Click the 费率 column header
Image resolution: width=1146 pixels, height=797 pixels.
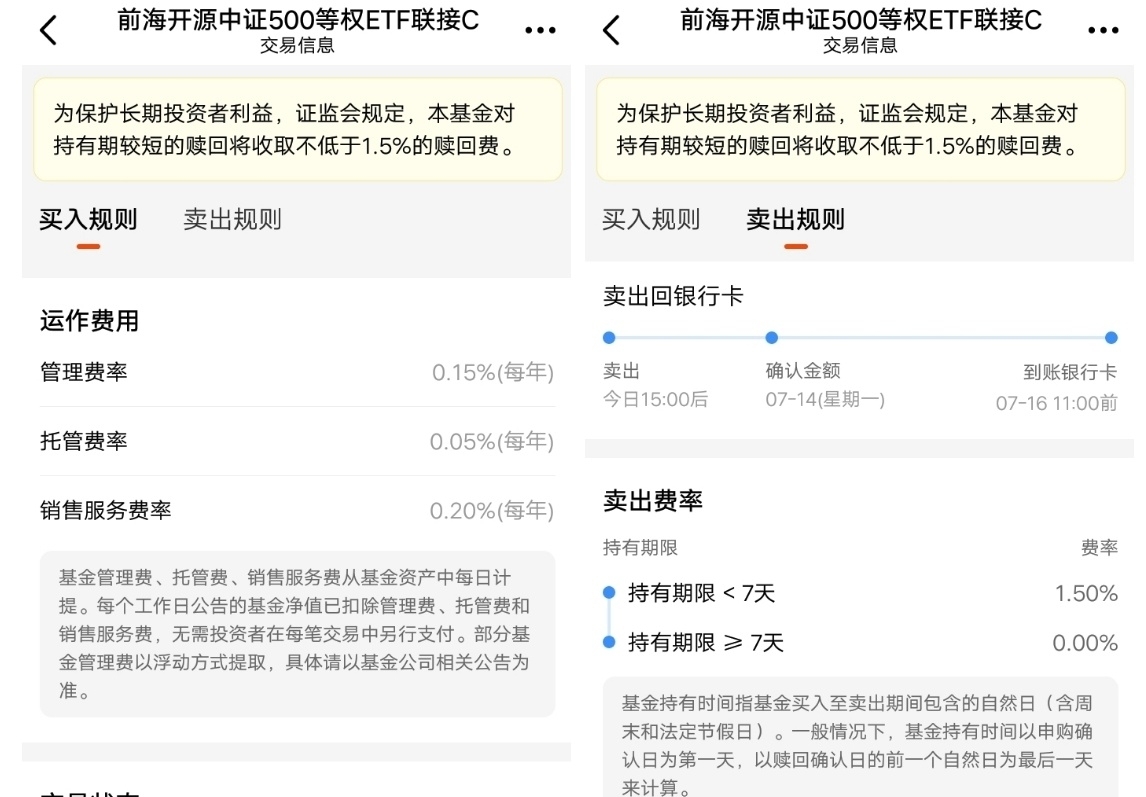[x=1099, y=548]
